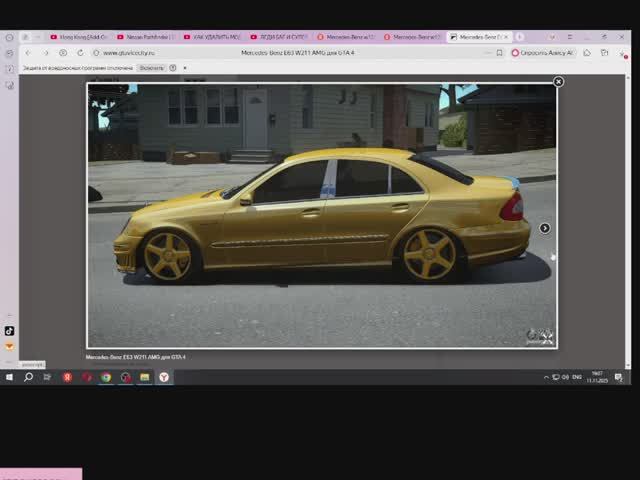Click the browser Forward arrow
Screen dimensions: 640x480
coord(46,53)
